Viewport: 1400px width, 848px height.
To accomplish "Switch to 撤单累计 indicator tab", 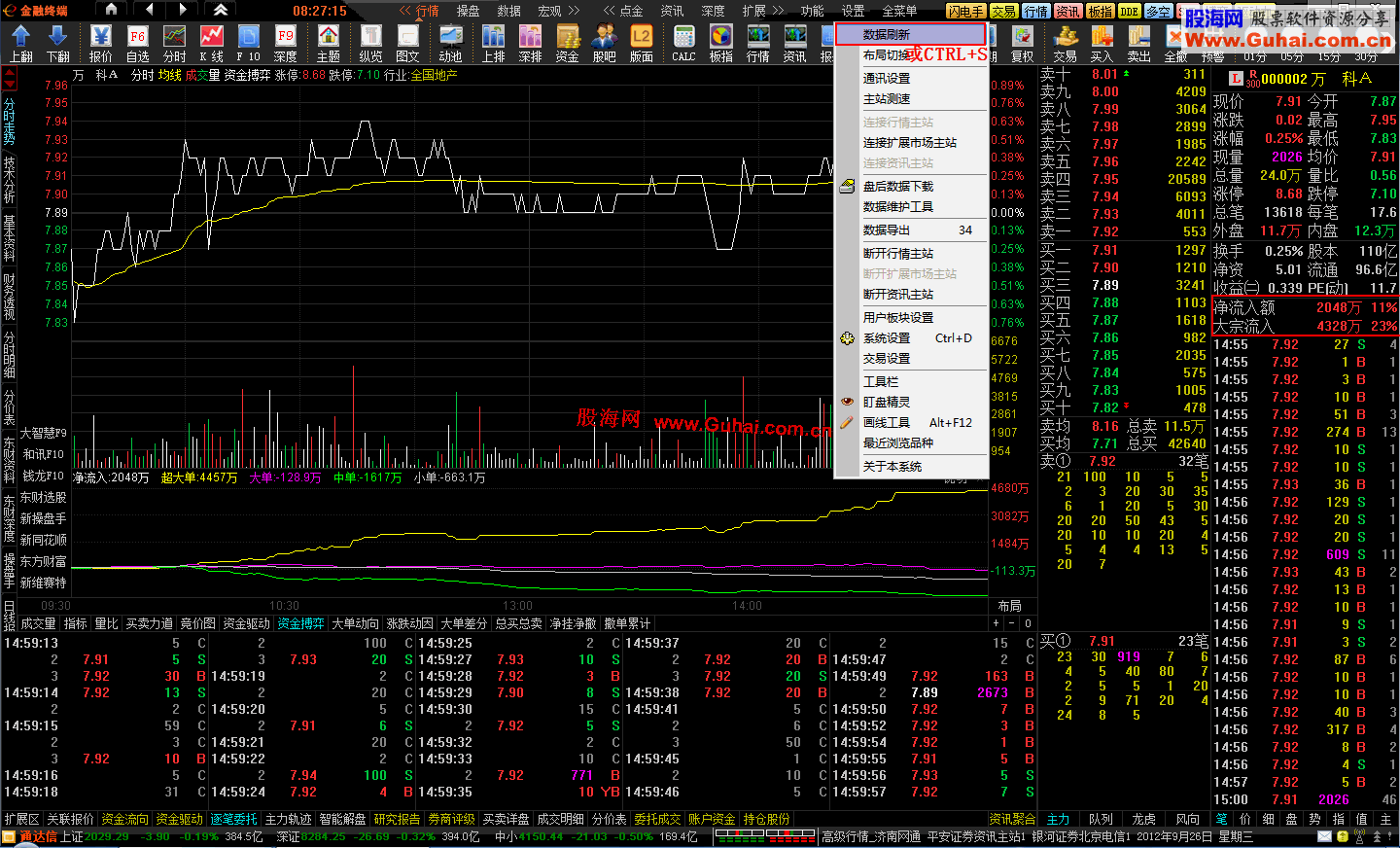I will click(627, 623).
